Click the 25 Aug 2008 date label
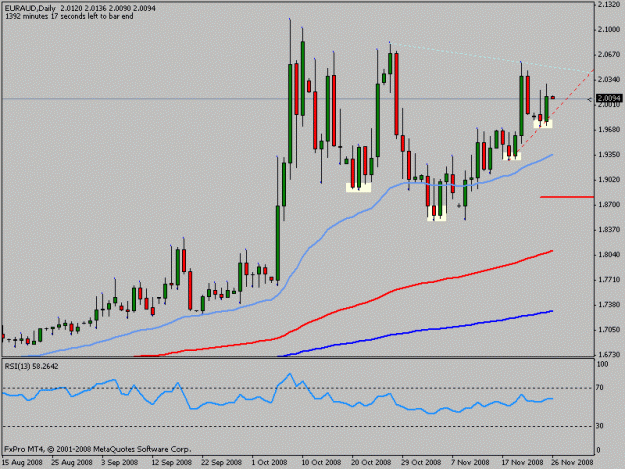 (x=72, y=462)
